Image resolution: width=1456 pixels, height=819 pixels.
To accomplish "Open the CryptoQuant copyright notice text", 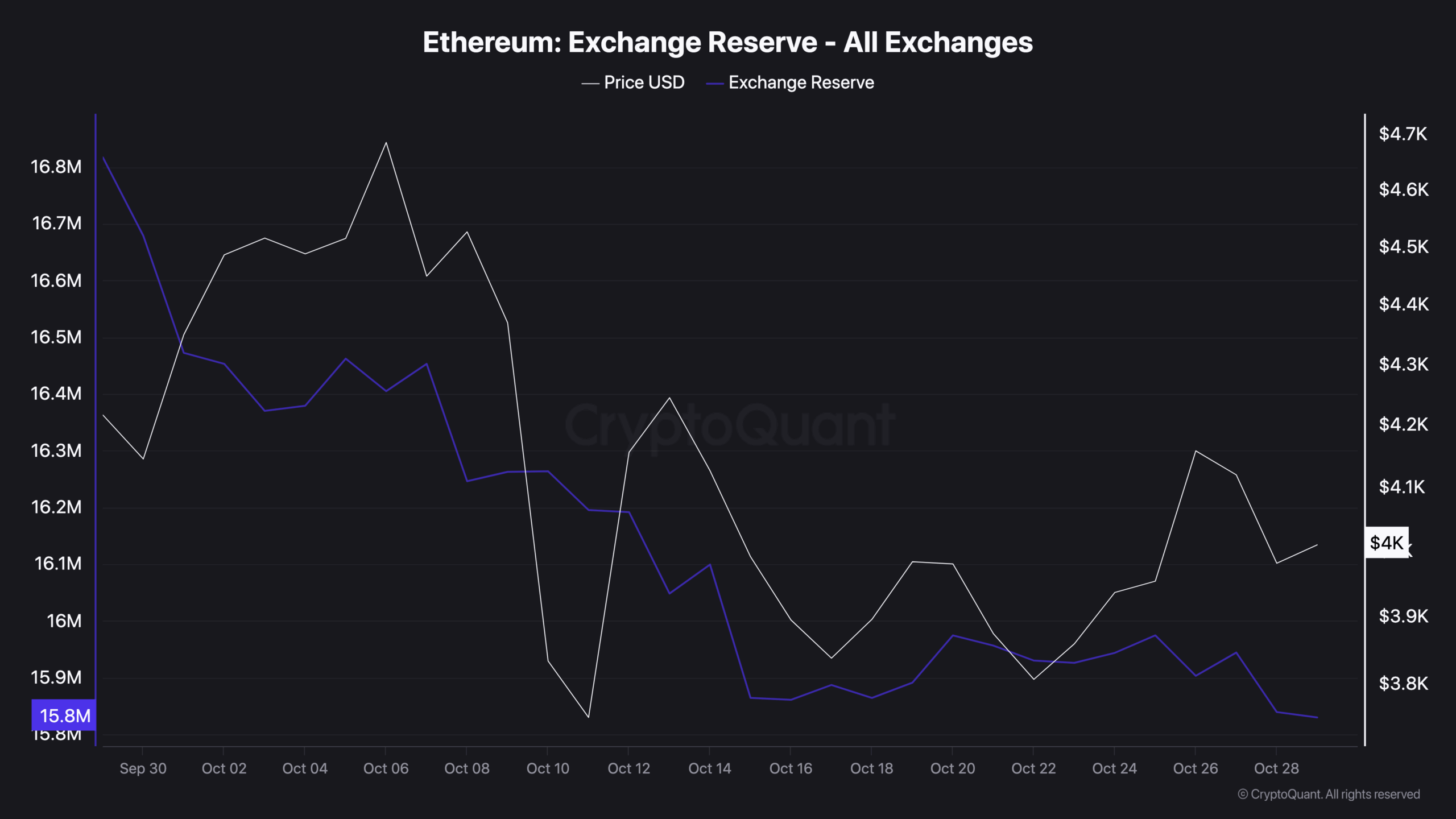I will (1329, 794).
